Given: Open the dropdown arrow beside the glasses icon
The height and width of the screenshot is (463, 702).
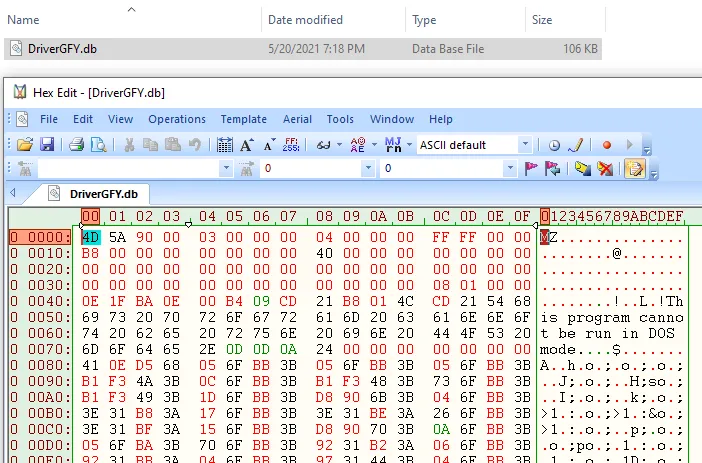Looking at the screenshot, I should (x=339, y=145).
